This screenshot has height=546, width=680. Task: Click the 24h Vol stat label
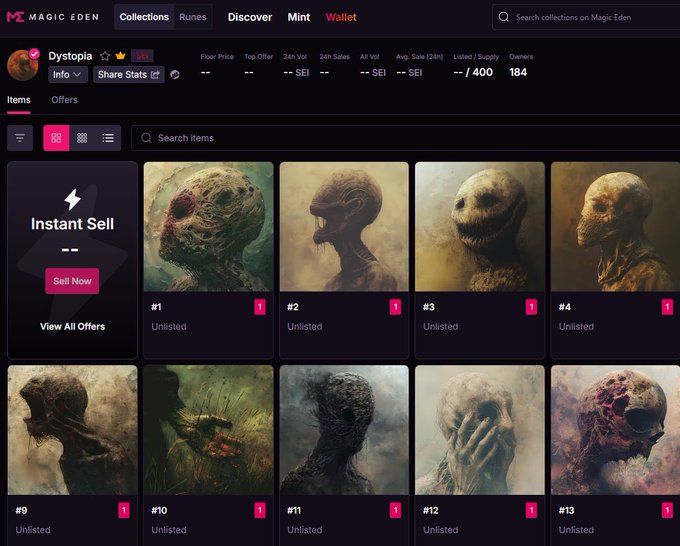tap(295, 57)
